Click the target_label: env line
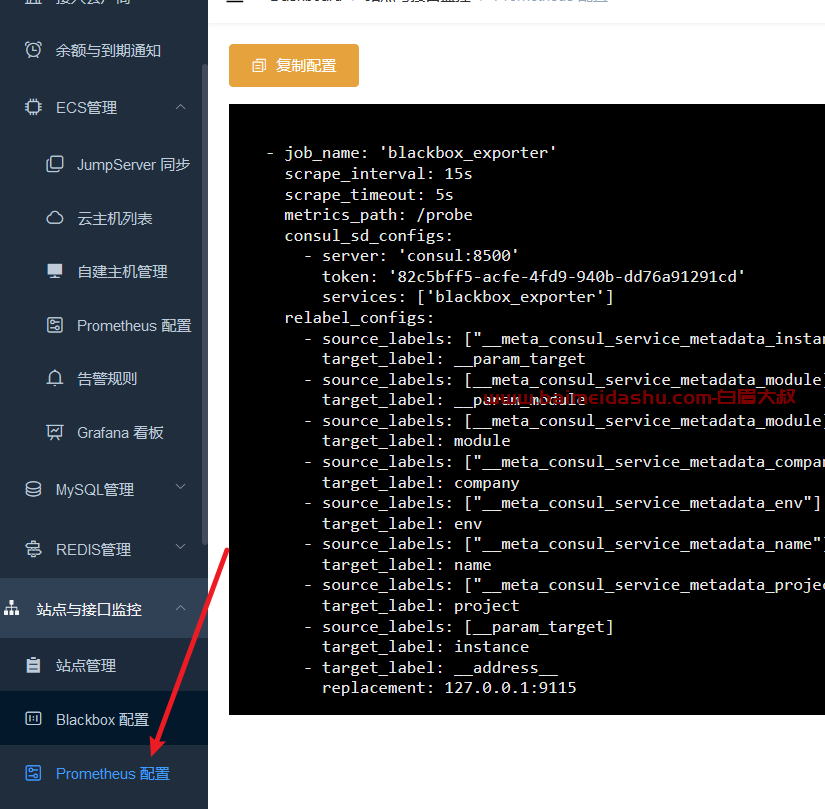Screen dimensions: 825x809 pyautogui.click(x=402, y=523)
